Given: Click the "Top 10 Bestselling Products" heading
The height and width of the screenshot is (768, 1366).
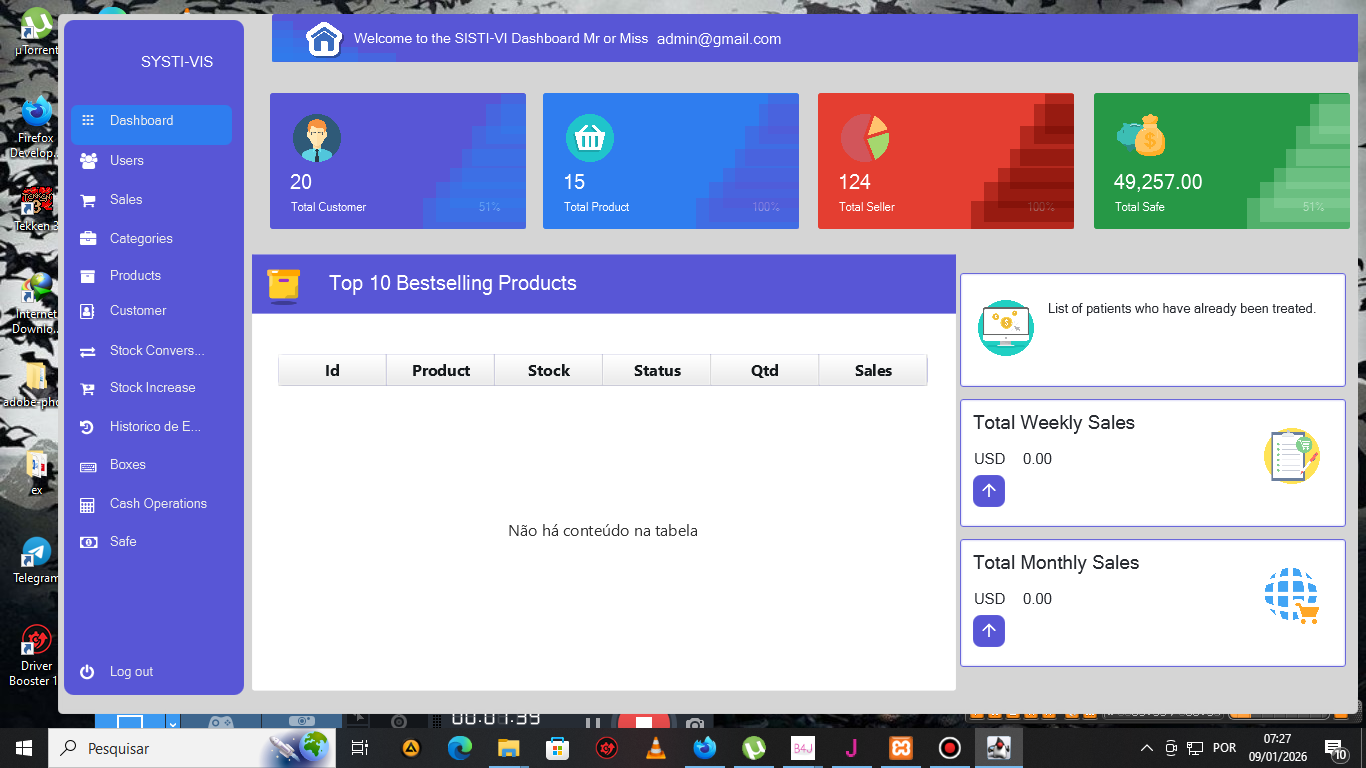Looking at the screenshot, I should coord(453,283).
